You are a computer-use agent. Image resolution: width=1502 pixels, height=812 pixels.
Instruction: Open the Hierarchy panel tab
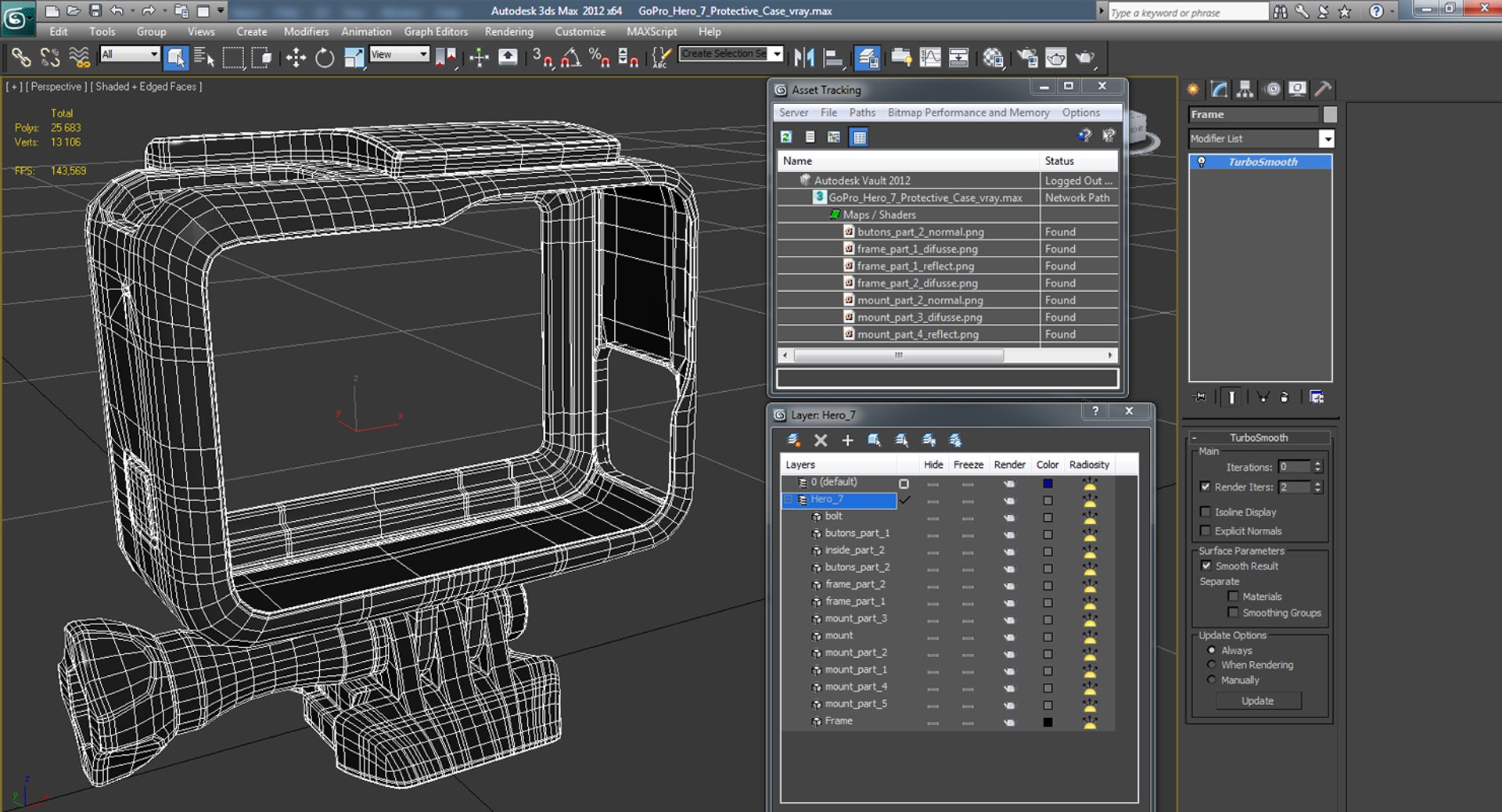click(1245, 90)
